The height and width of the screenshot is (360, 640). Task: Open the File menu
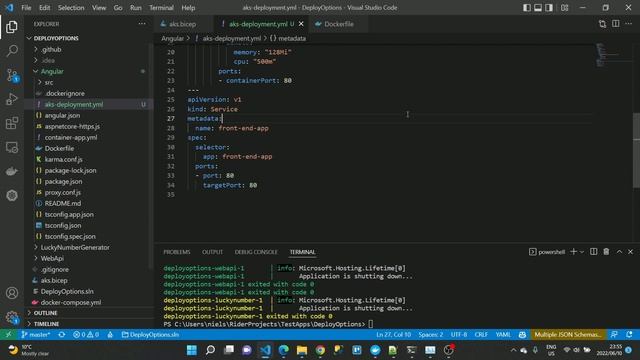(26, 8)
